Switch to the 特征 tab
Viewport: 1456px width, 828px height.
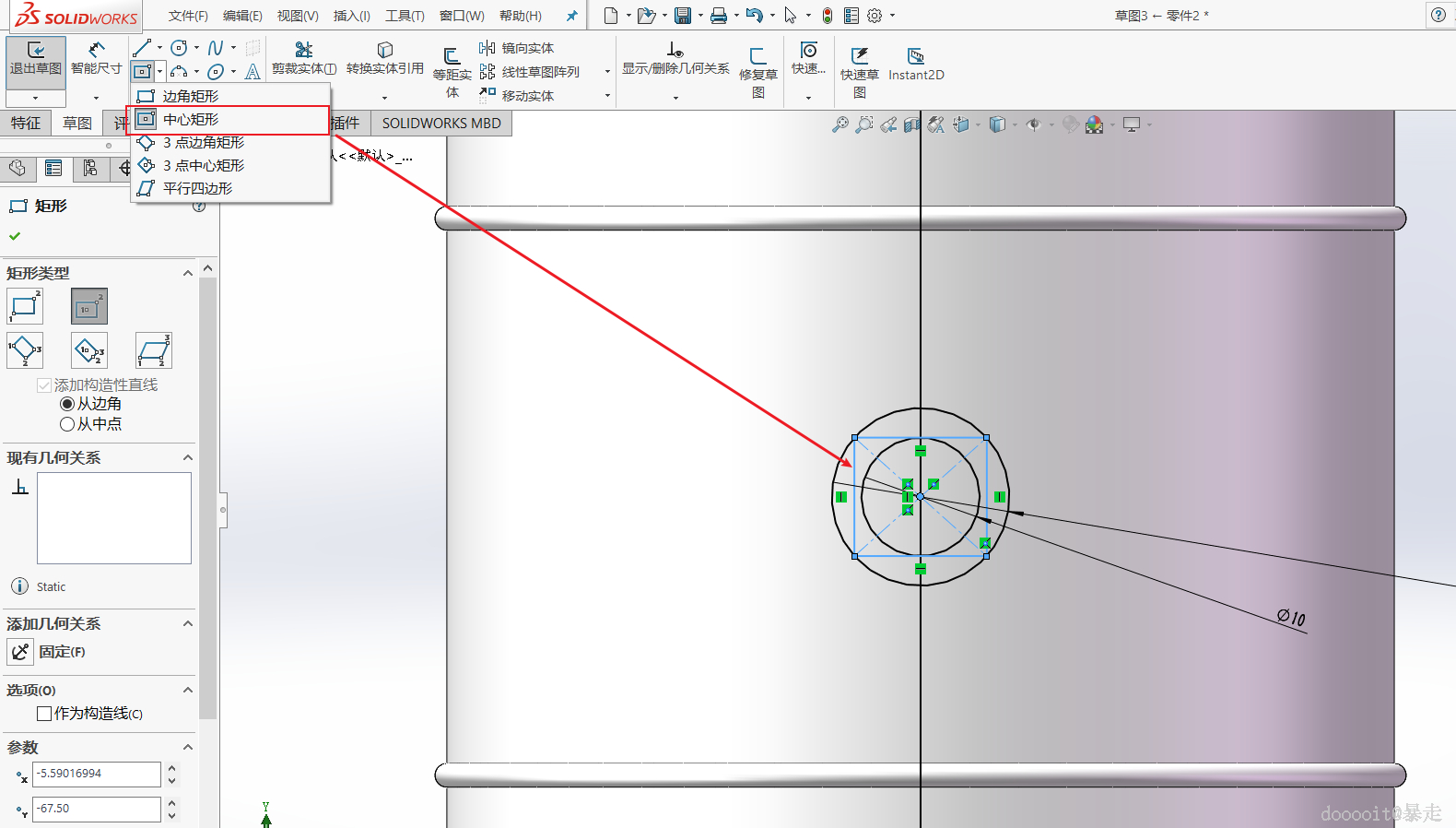[26, 124]
